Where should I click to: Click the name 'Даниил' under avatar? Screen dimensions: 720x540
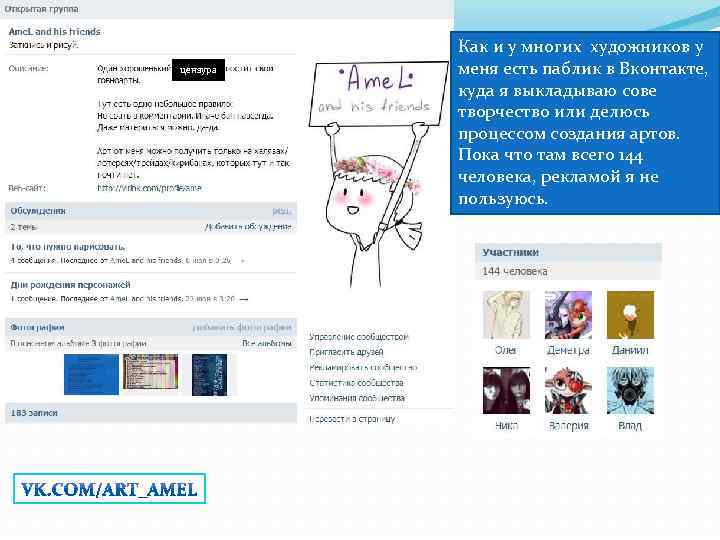pos(630,350)
